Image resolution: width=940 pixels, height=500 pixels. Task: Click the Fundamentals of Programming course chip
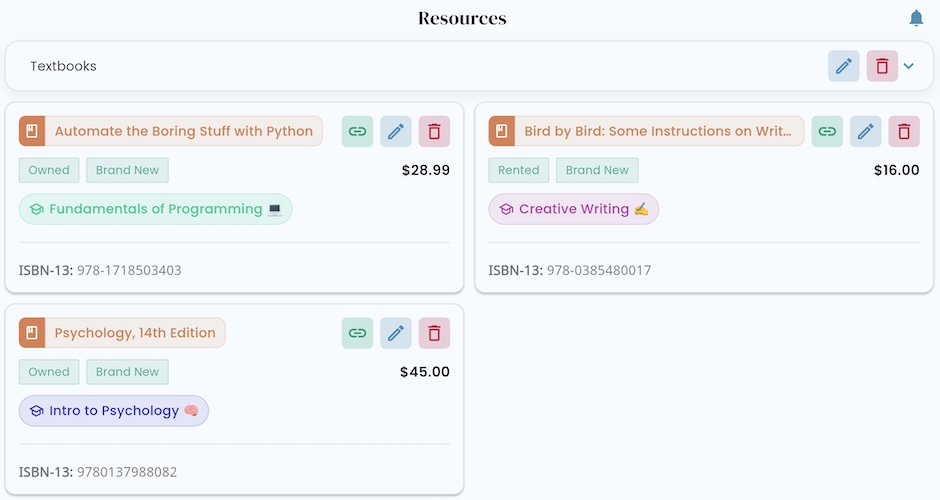(156, 209)
